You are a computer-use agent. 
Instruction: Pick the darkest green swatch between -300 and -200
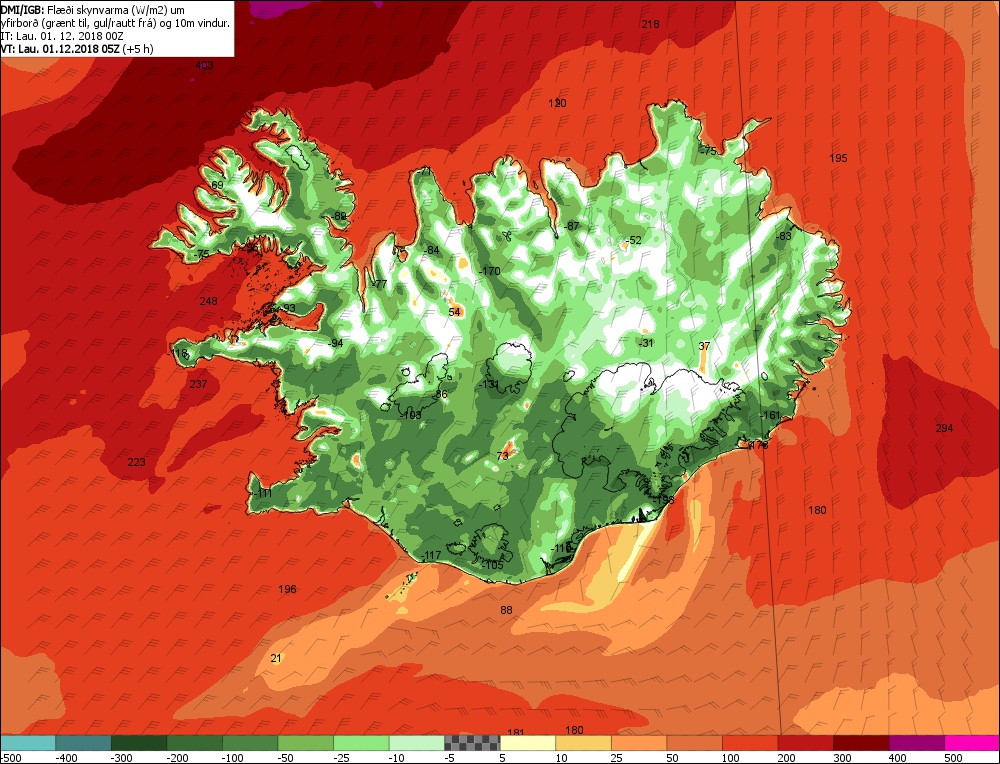(x=140, y=743)
